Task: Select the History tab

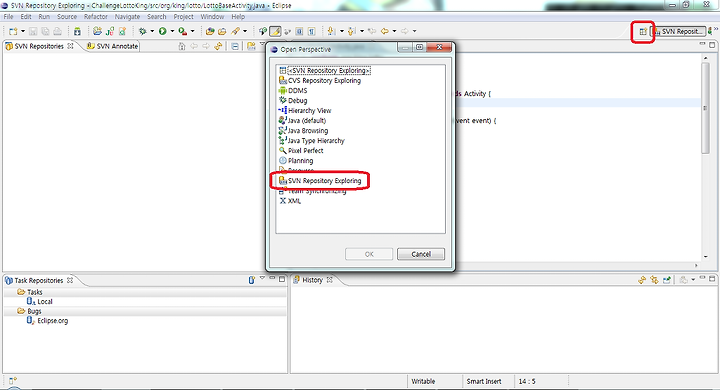Action: tap(313, 280)
